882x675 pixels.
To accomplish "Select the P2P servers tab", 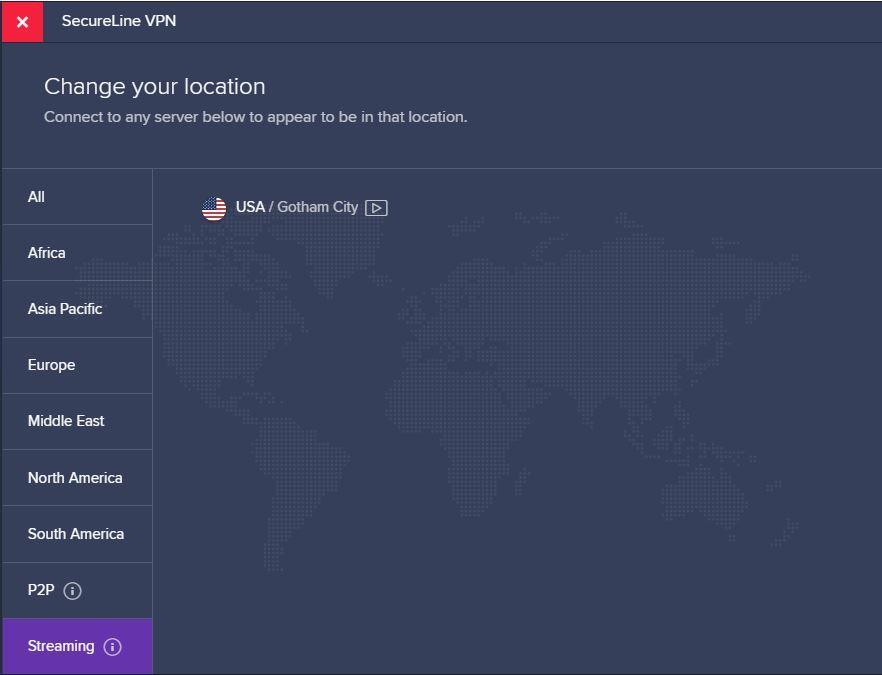I will click(77, 590).
